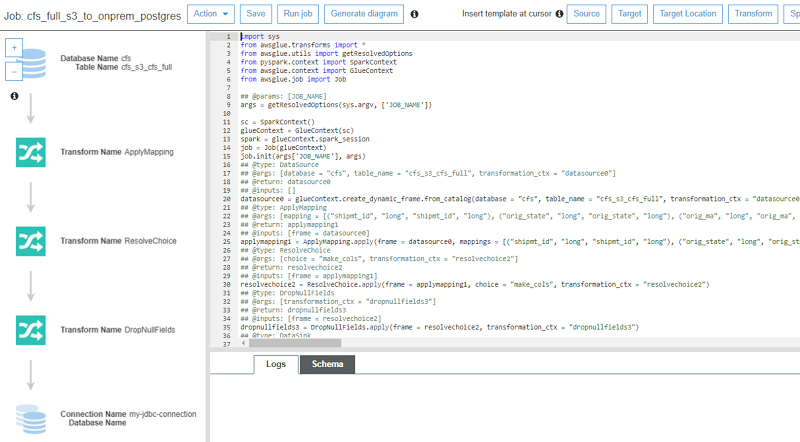Place cursor on line 1 import sys
Image resolution: width=800 pixels, height=442 pixels.
click(260, 36)
